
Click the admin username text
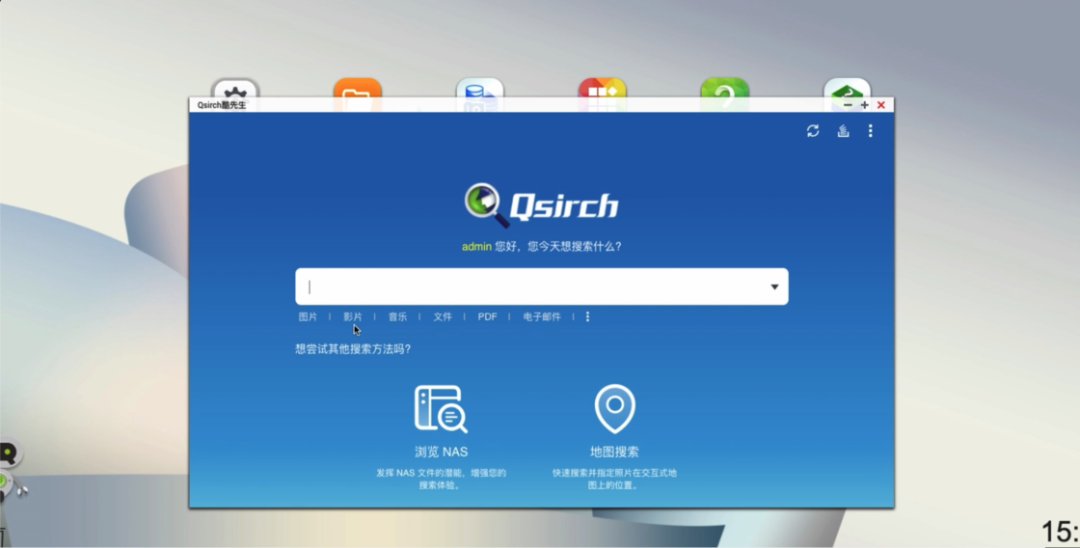coord(477,246)
